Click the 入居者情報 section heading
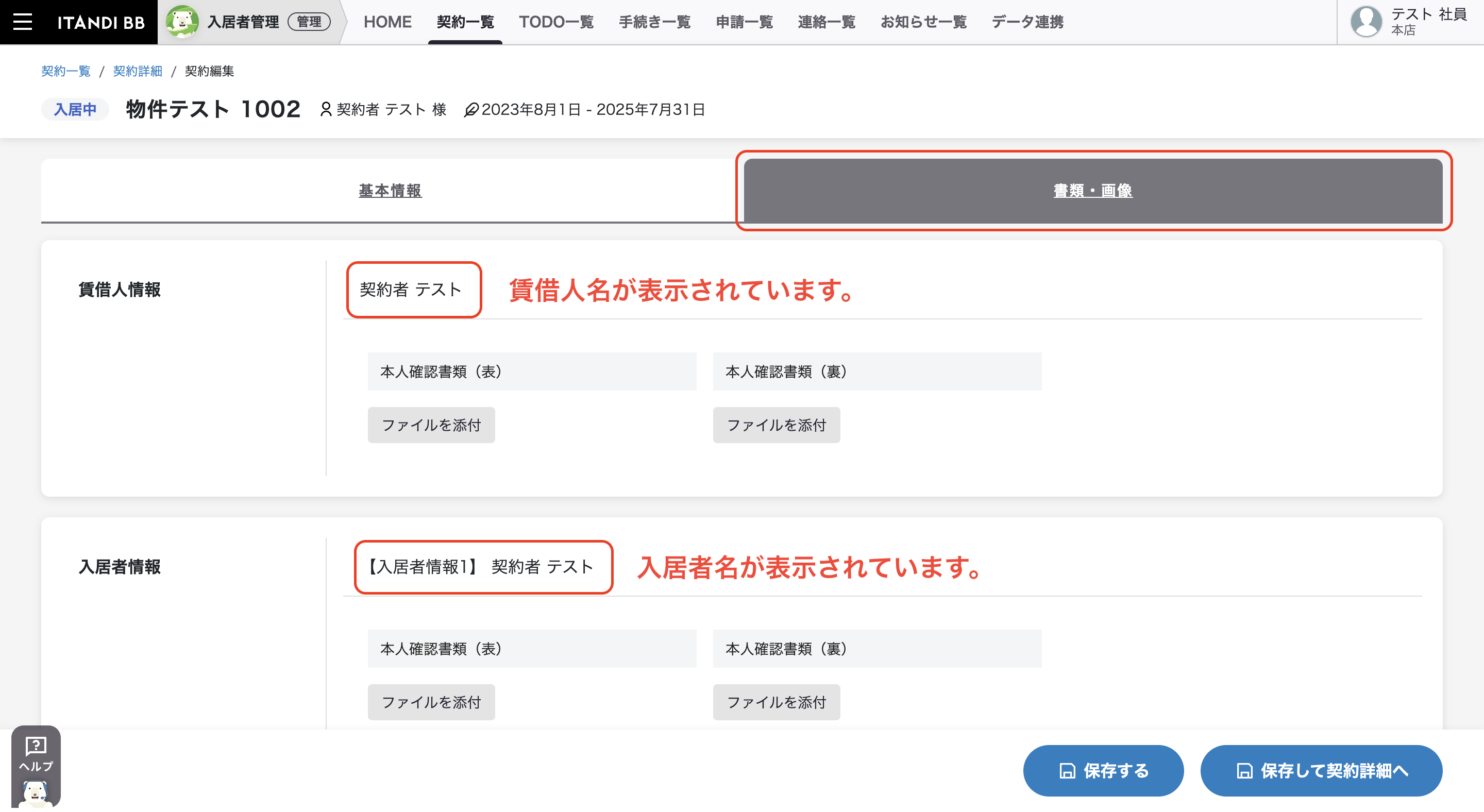Viewport: 1484px width, 812px height. (x=119, y=567)
